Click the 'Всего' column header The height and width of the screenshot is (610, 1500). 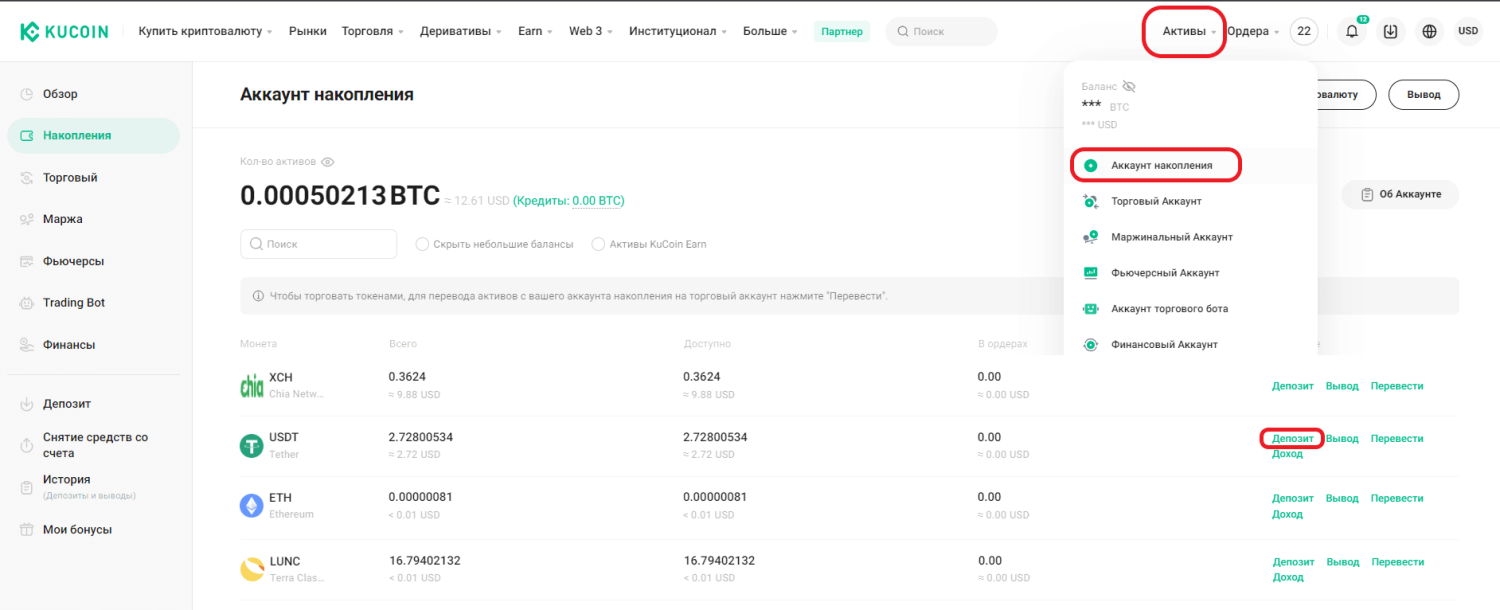[403, 344]
